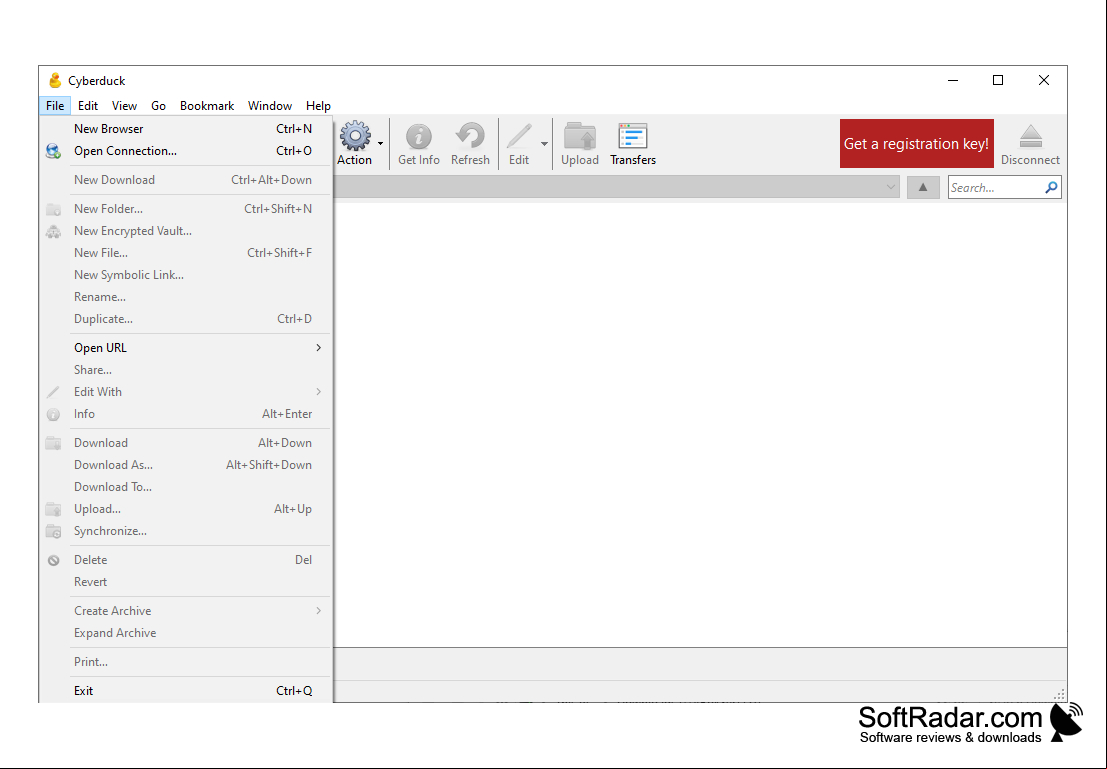This screenshot has width=1107, height=769.
Task: Expand the Action dropdown arrow
Action: 381,143
